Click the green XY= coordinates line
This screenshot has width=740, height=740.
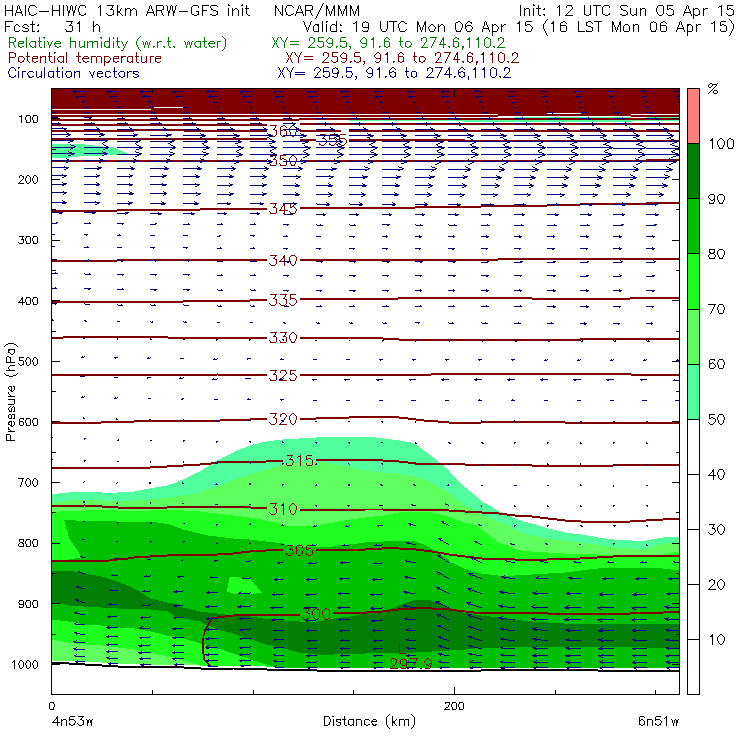coord(388,43)
